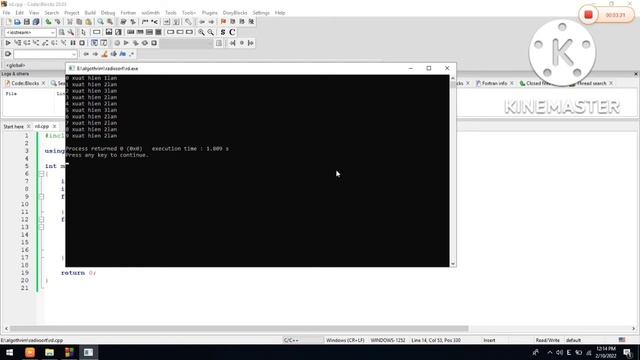The image size is (640, 360).
Task: Click the Redo toolbar icon
Action: pos(58,22)
